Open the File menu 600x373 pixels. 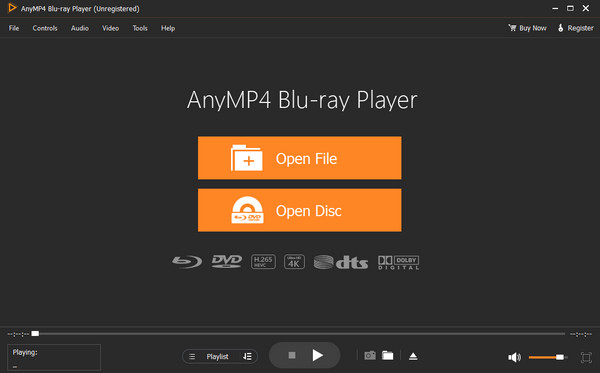pyautogui.click(x=14, y=28)
